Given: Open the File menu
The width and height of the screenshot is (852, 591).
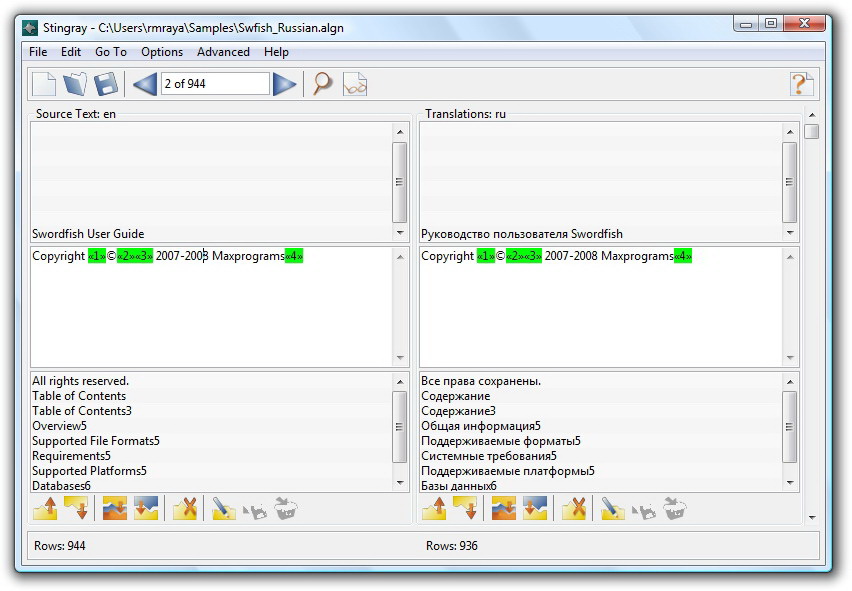Looking at the screenshot, I should coord(38,52).
